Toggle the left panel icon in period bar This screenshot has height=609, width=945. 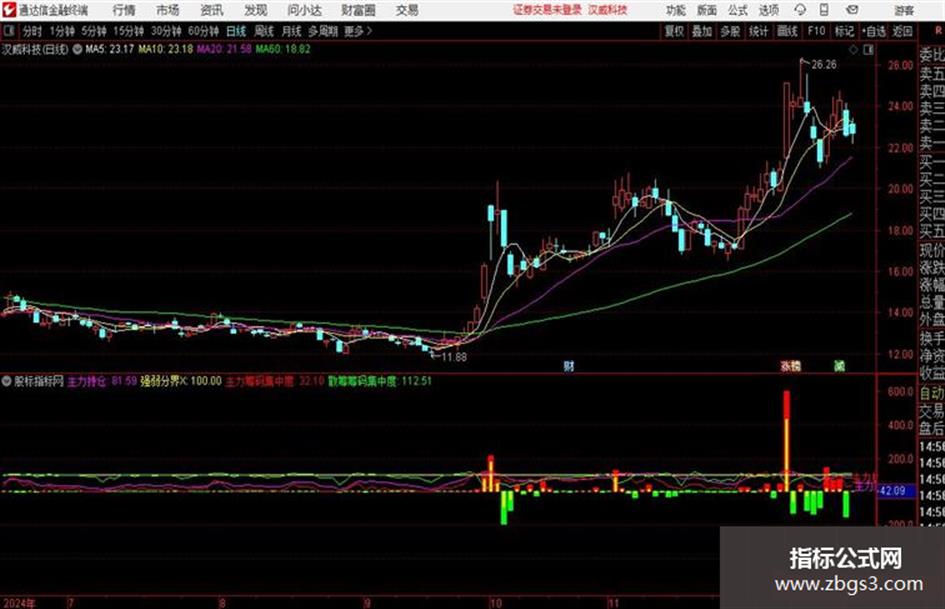(9, 31)
